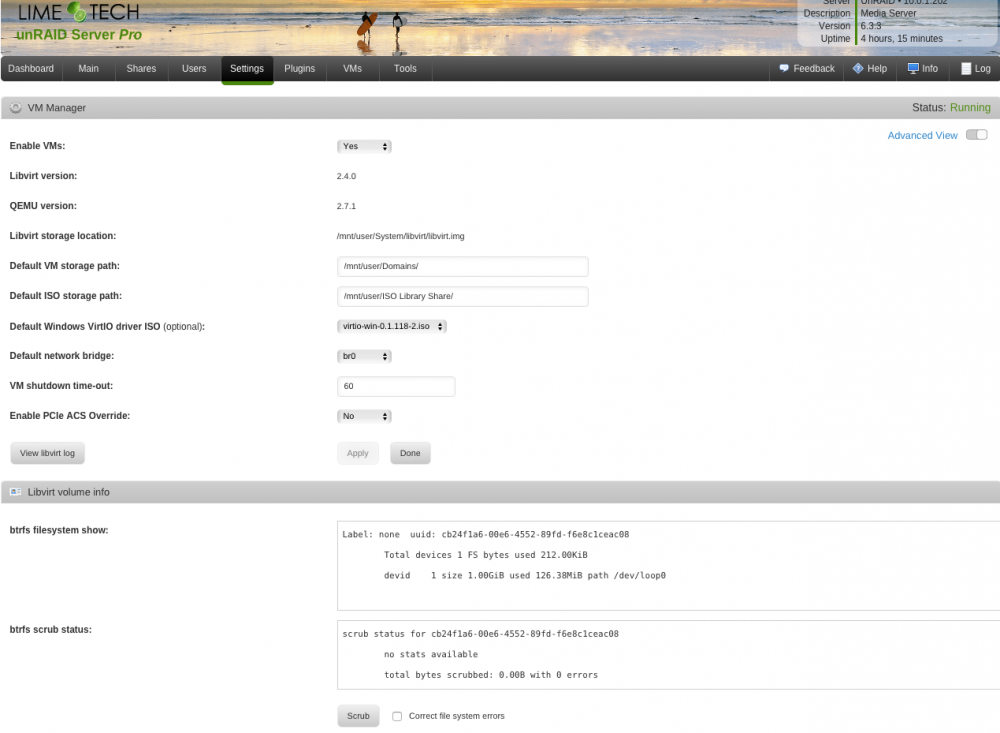Click the Lime Tech logo

78,12
